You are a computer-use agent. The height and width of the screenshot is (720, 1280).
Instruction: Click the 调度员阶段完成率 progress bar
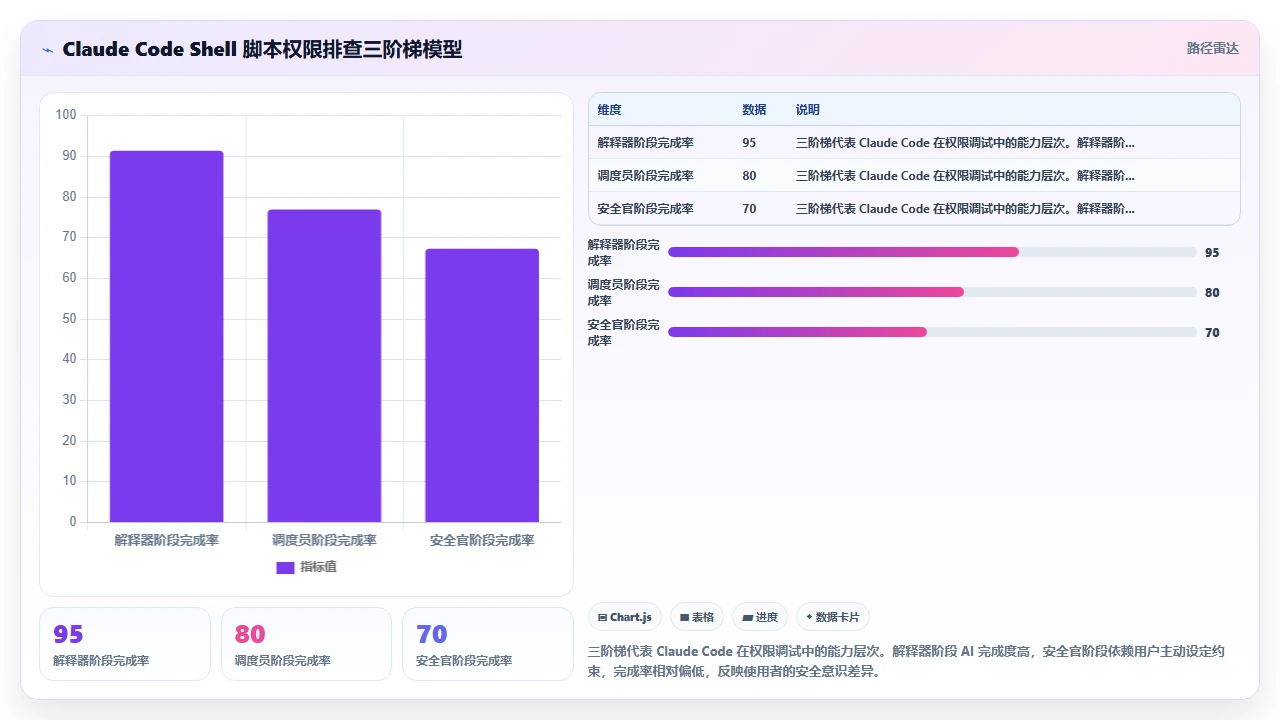tap(932, 292)
